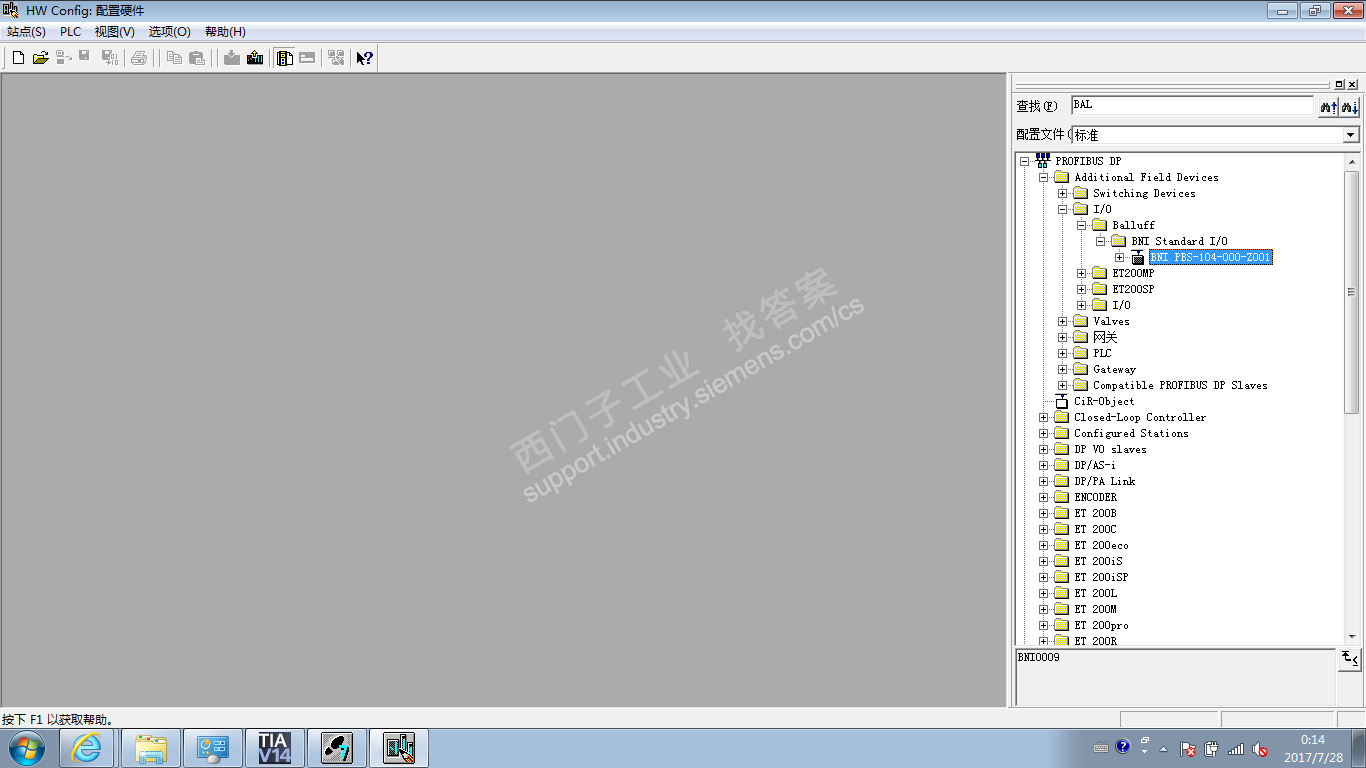Open the 站点(S) menu
1366x768 pixels.
(x=26, y=32)
